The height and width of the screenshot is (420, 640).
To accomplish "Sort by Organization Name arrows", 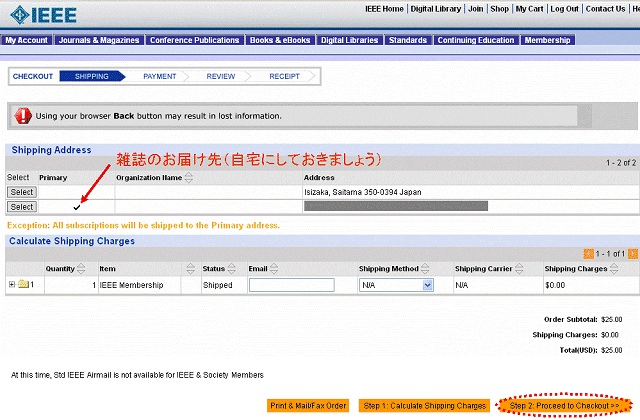I will 189,178.
